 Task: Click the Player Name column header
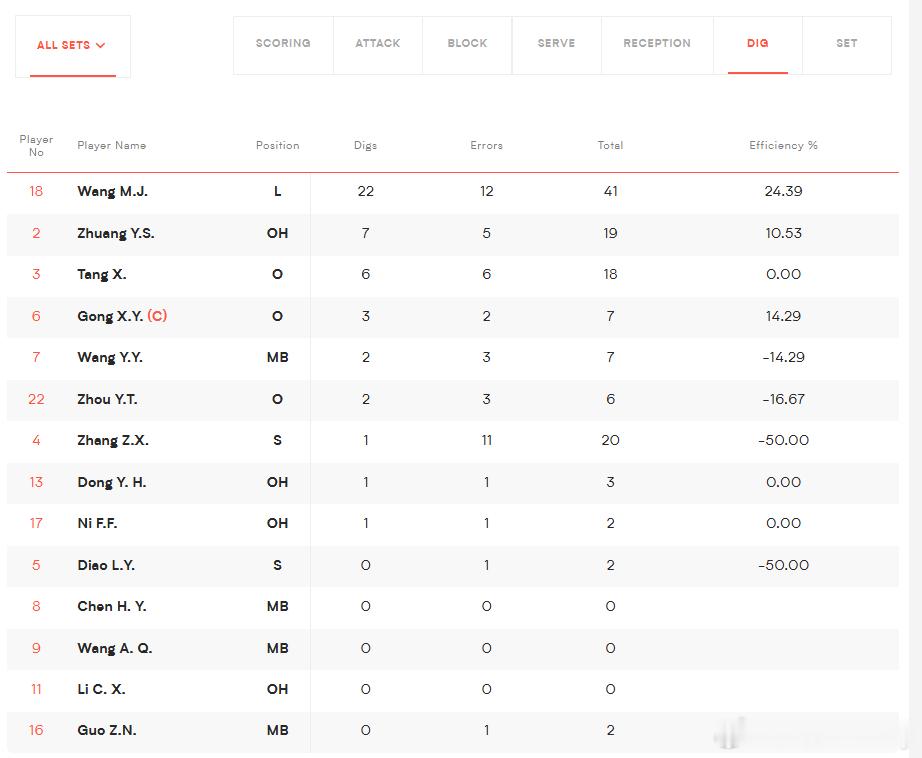[x=112, y=145]
